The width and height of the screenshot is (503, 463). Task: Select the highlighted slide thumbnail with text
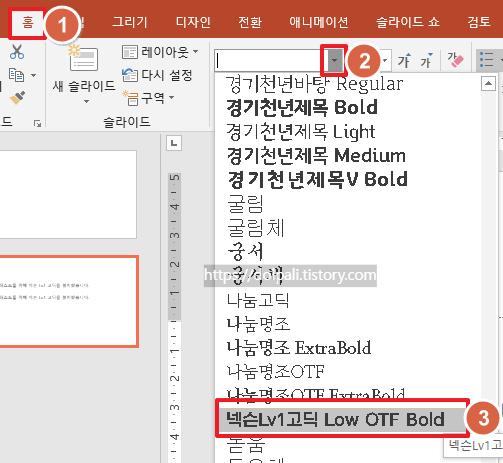[69, 301]
